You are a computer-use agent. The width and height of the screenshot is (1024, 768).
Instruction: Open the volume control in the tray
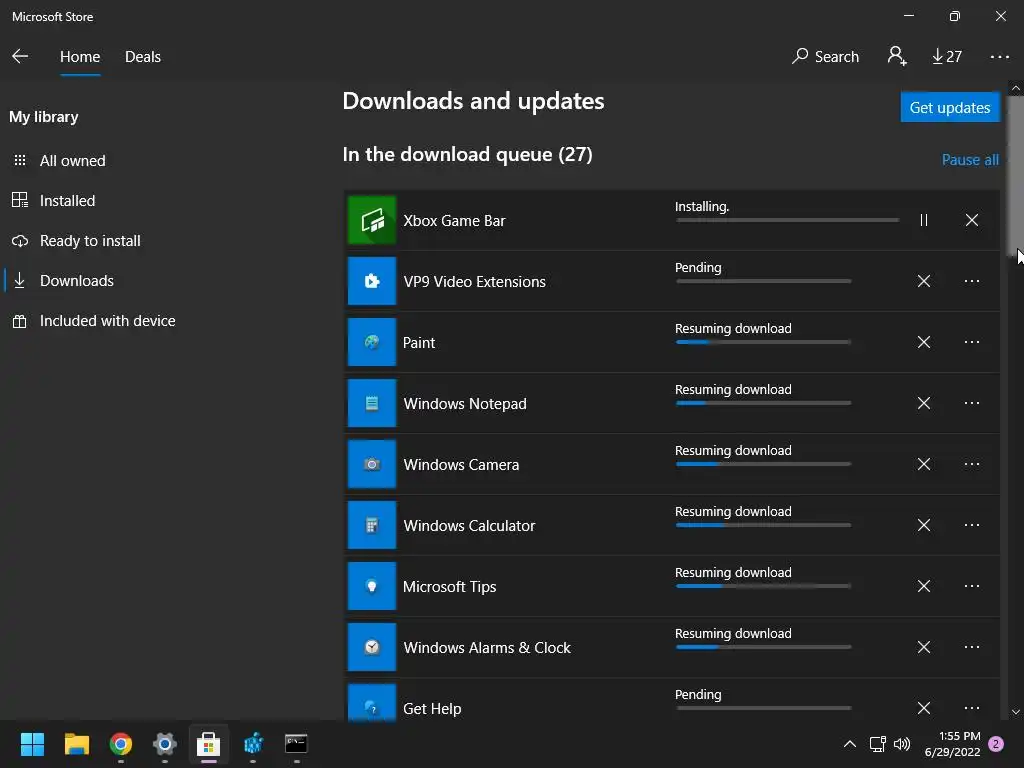point(902,744)
